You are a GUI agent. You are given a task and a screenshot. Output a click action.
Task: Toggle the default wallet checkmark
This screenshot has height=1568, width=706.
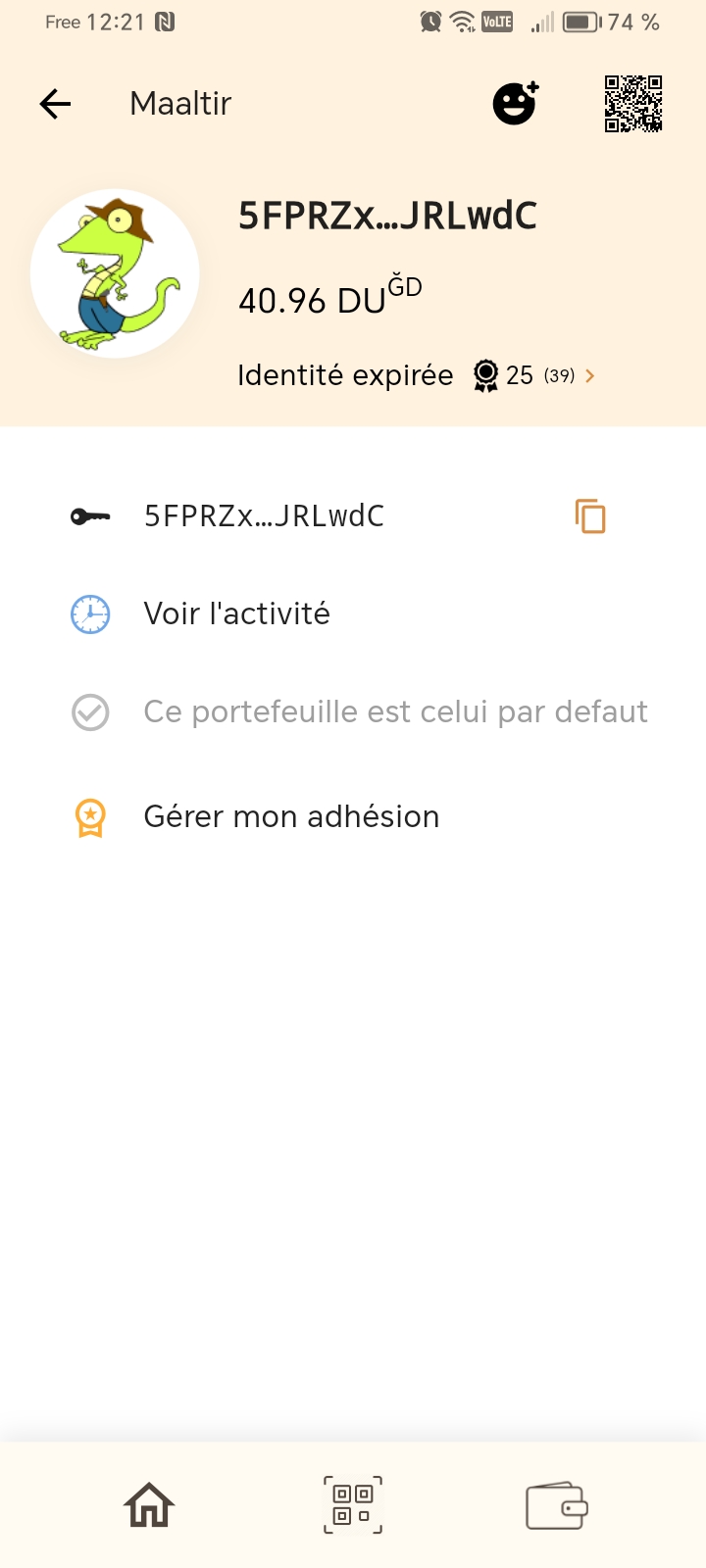[90, 712]
